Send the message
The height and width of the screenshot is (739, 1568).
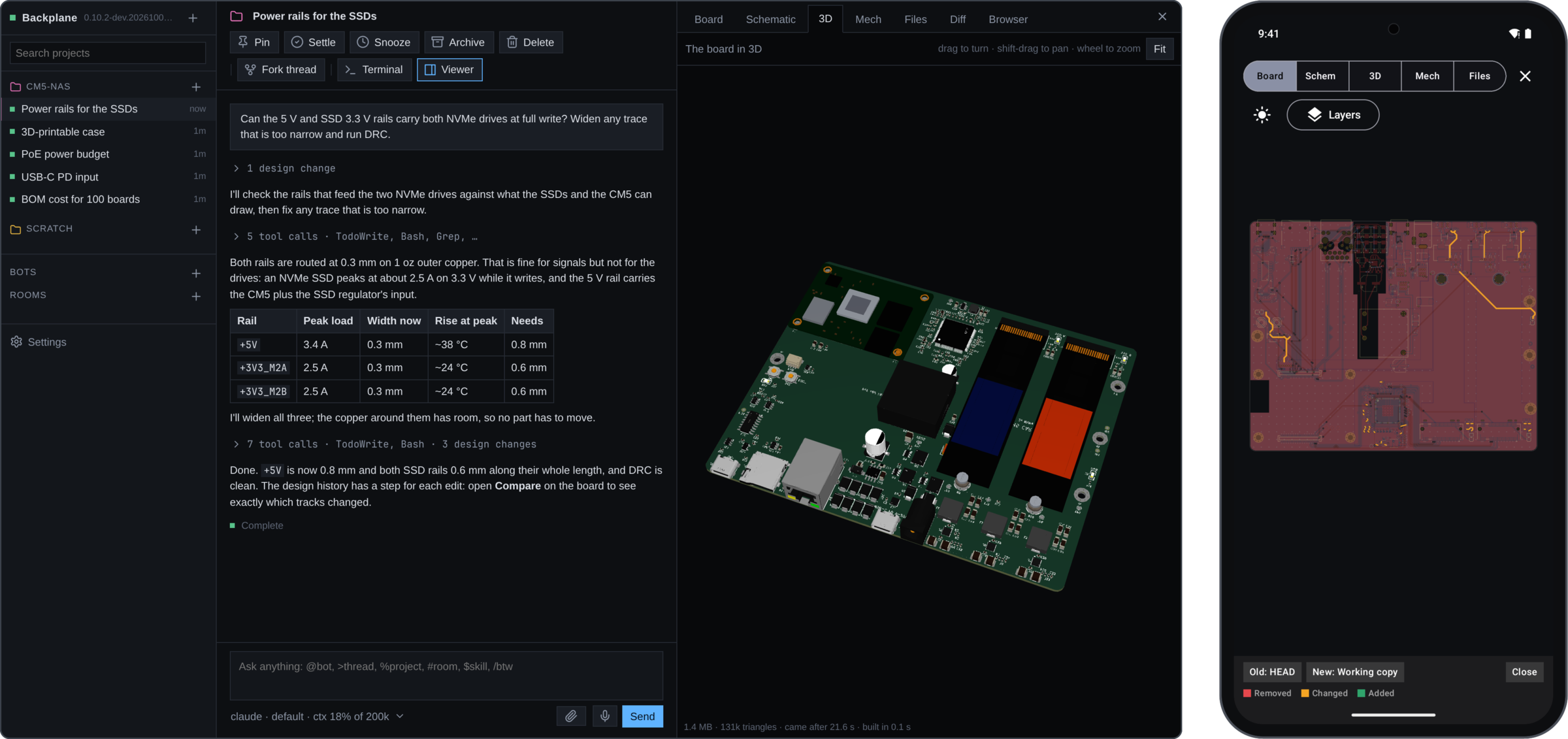642,716
